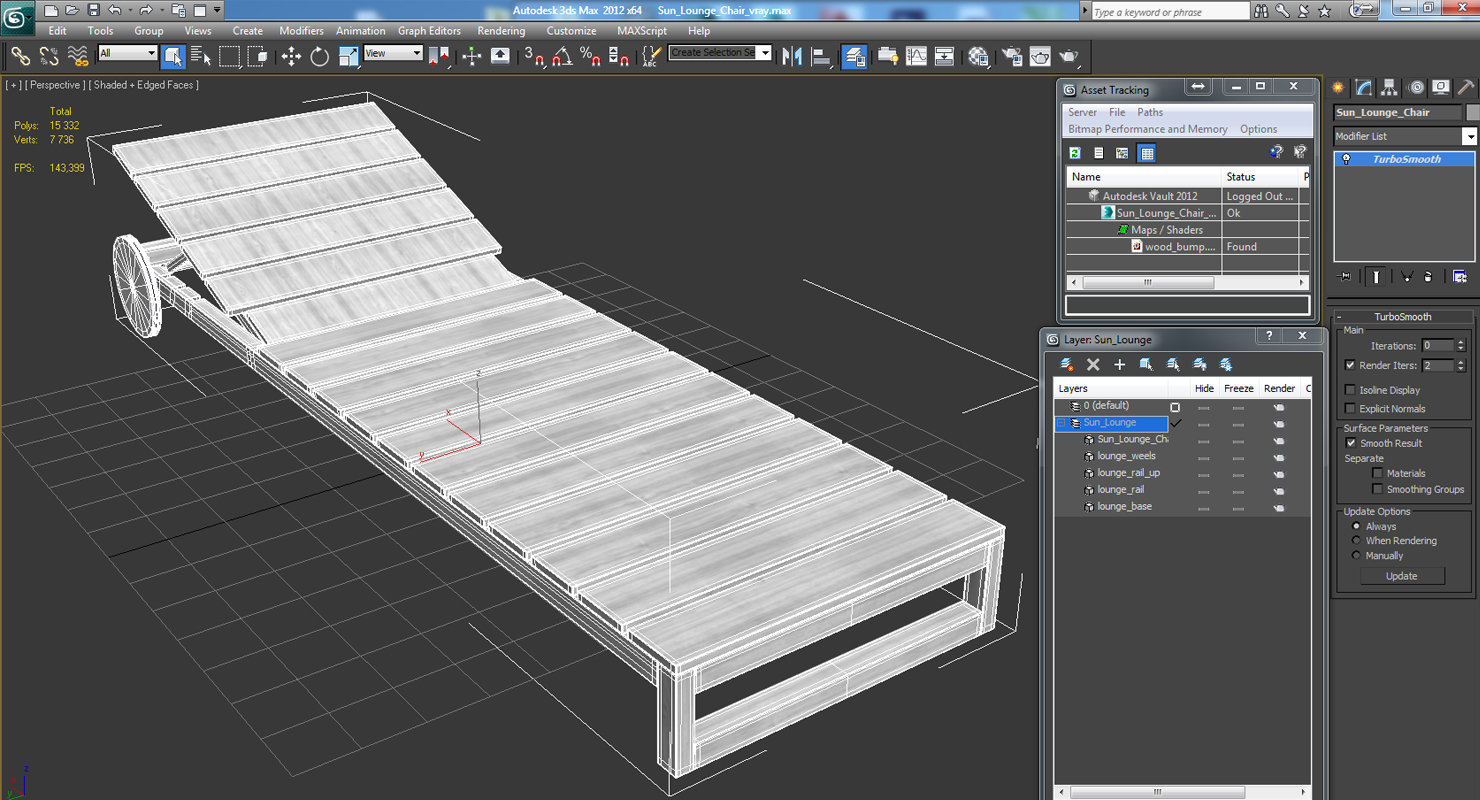1480x800 pixels.
Task: Activate the Select and Scale tool
Action: click(348, 56)
